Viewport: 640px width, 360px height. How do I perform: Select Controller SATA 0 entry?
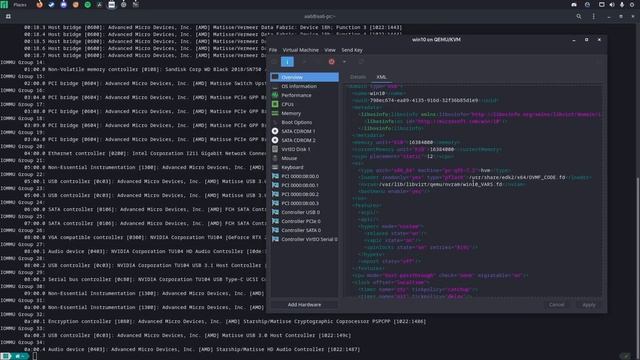[304, 230]
